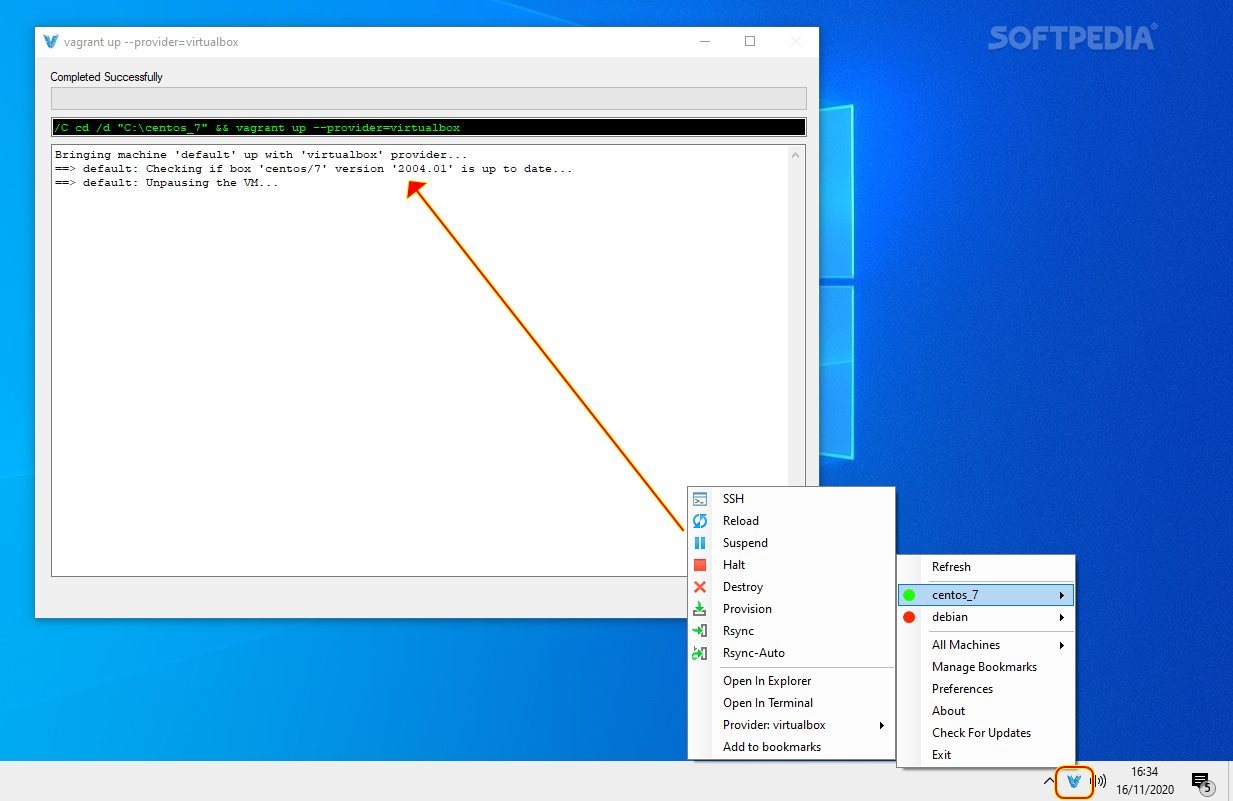Click 'Completed Successfully' status text
Image resolution: width=1233 pixels, height=801 pixels.
(x=106, y=77)
